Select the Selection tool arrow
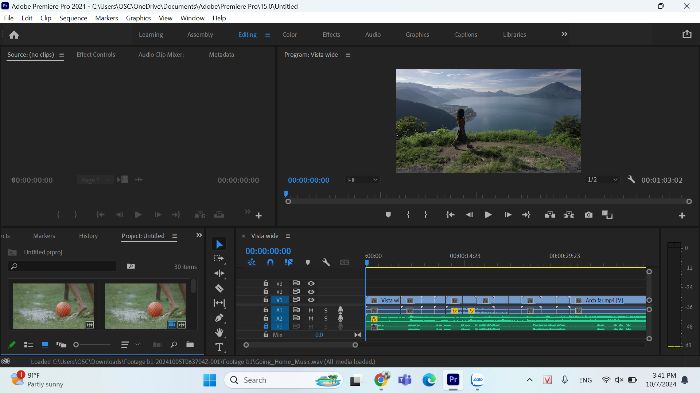Viewport: 700px width, 393px height. click(x=219, y=244)
